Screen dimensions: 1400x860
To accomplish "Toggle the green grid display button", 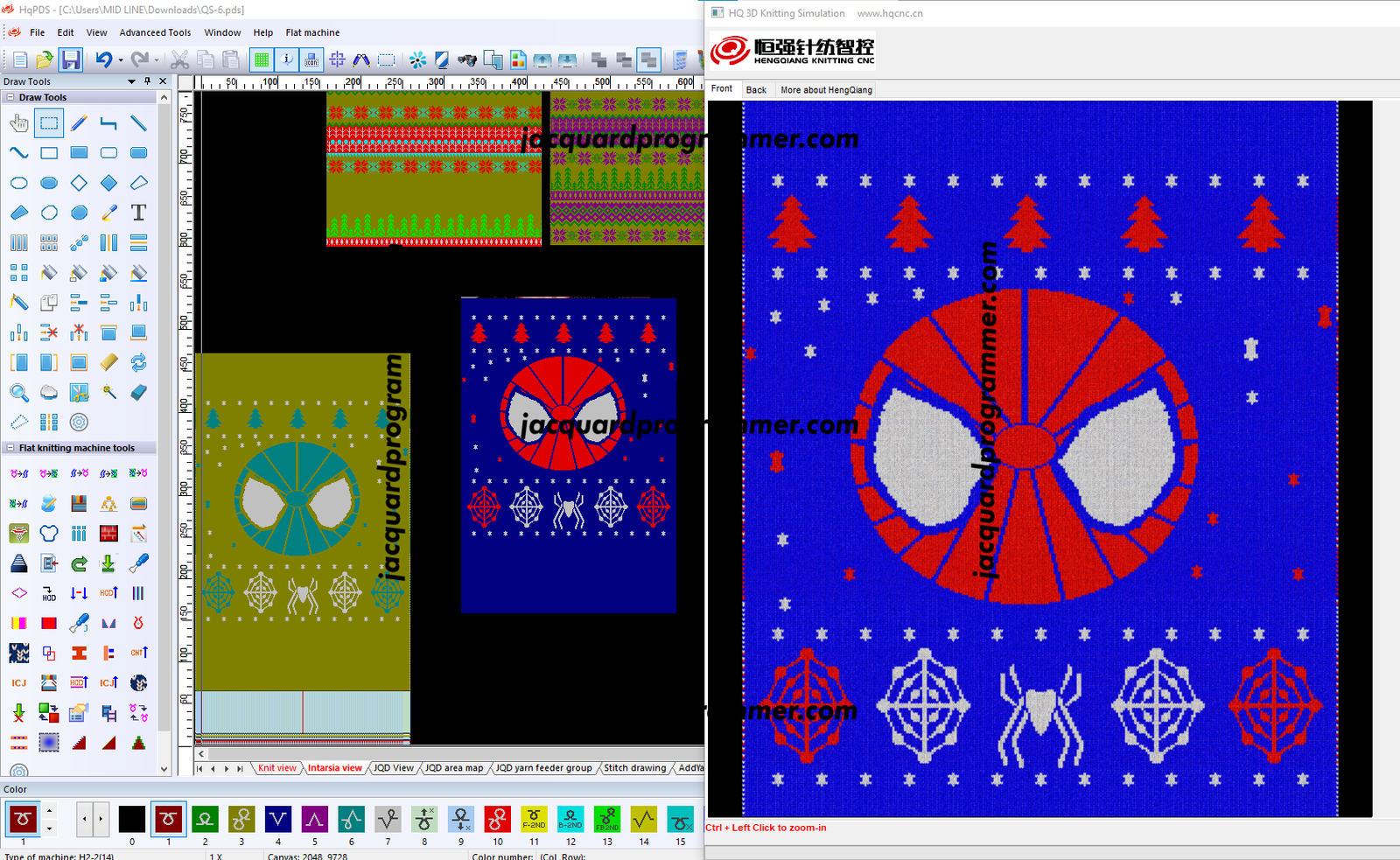I will click(x=261, y=59).
